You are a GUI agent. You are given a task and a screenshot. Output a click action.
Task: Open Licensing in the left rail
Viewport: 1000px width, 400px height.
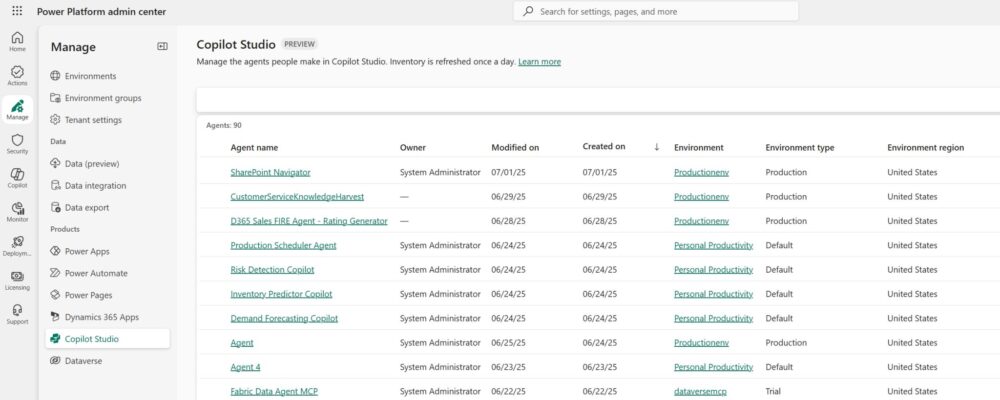click(x=17, y=280)
